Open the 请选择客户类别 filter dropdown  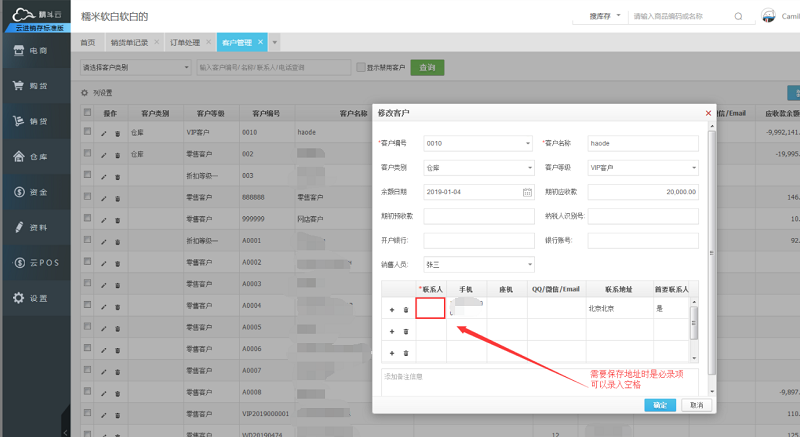coord(136,67)
